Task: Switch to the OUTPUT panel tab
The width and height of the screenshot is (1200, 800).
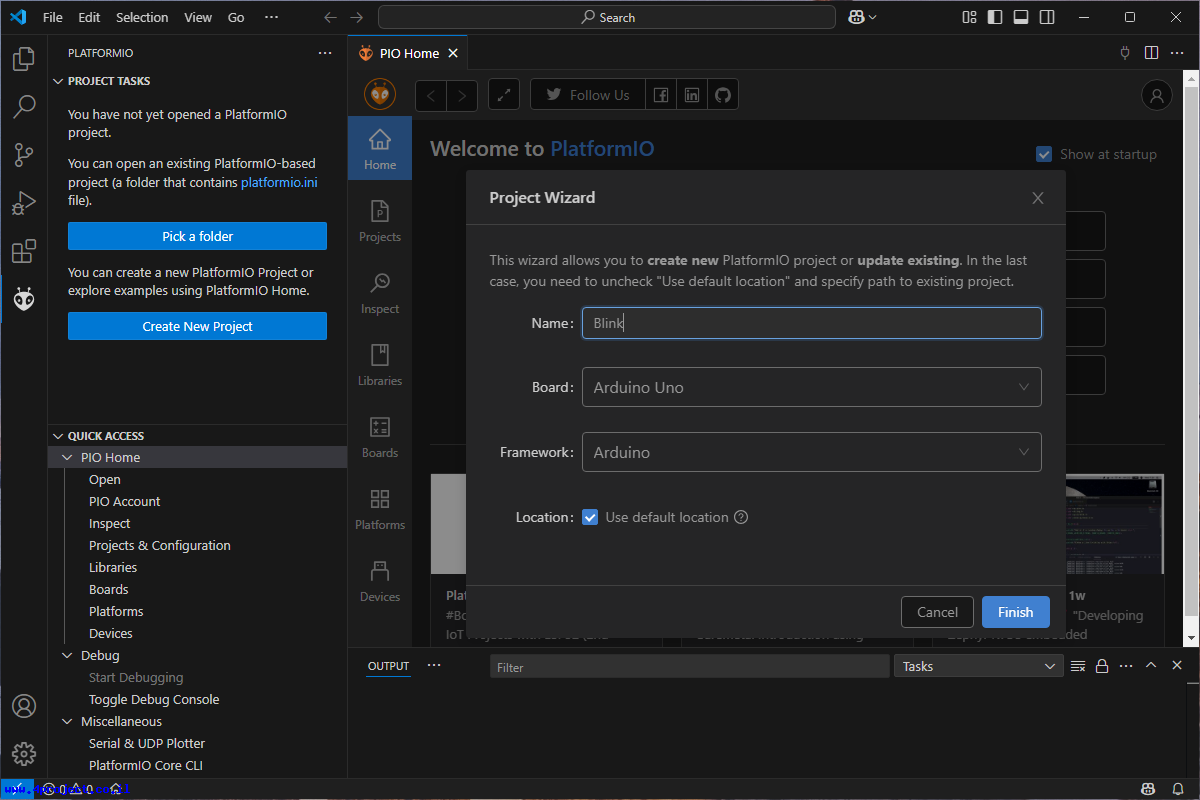Action: pos(388,666)
